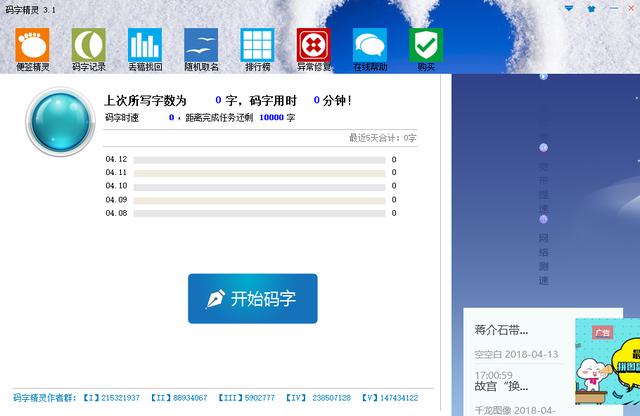
Task: Click the 码字精灵作者群 label
Action: pyautogui.click(x=44, y=398)
